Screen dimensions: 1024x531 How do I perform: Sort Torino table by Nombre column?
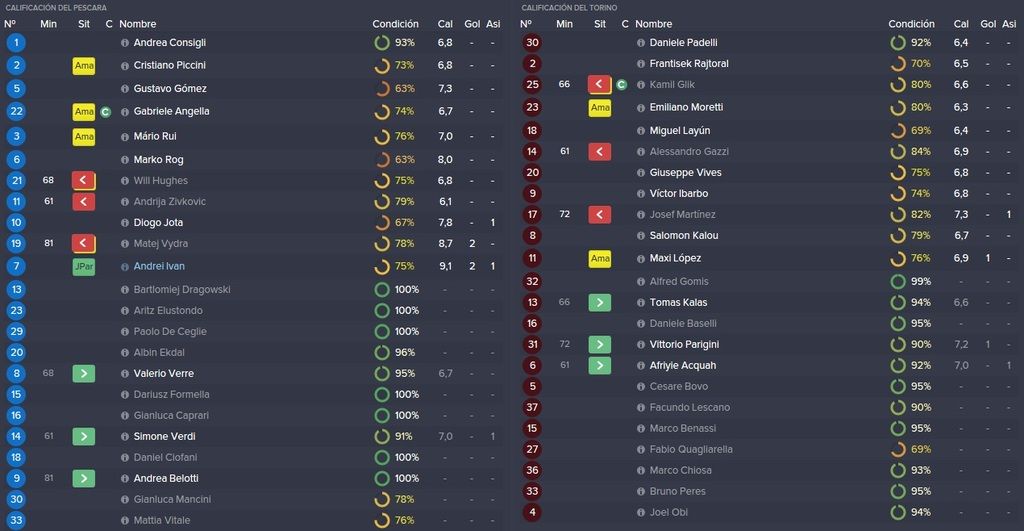click(653, 24)
